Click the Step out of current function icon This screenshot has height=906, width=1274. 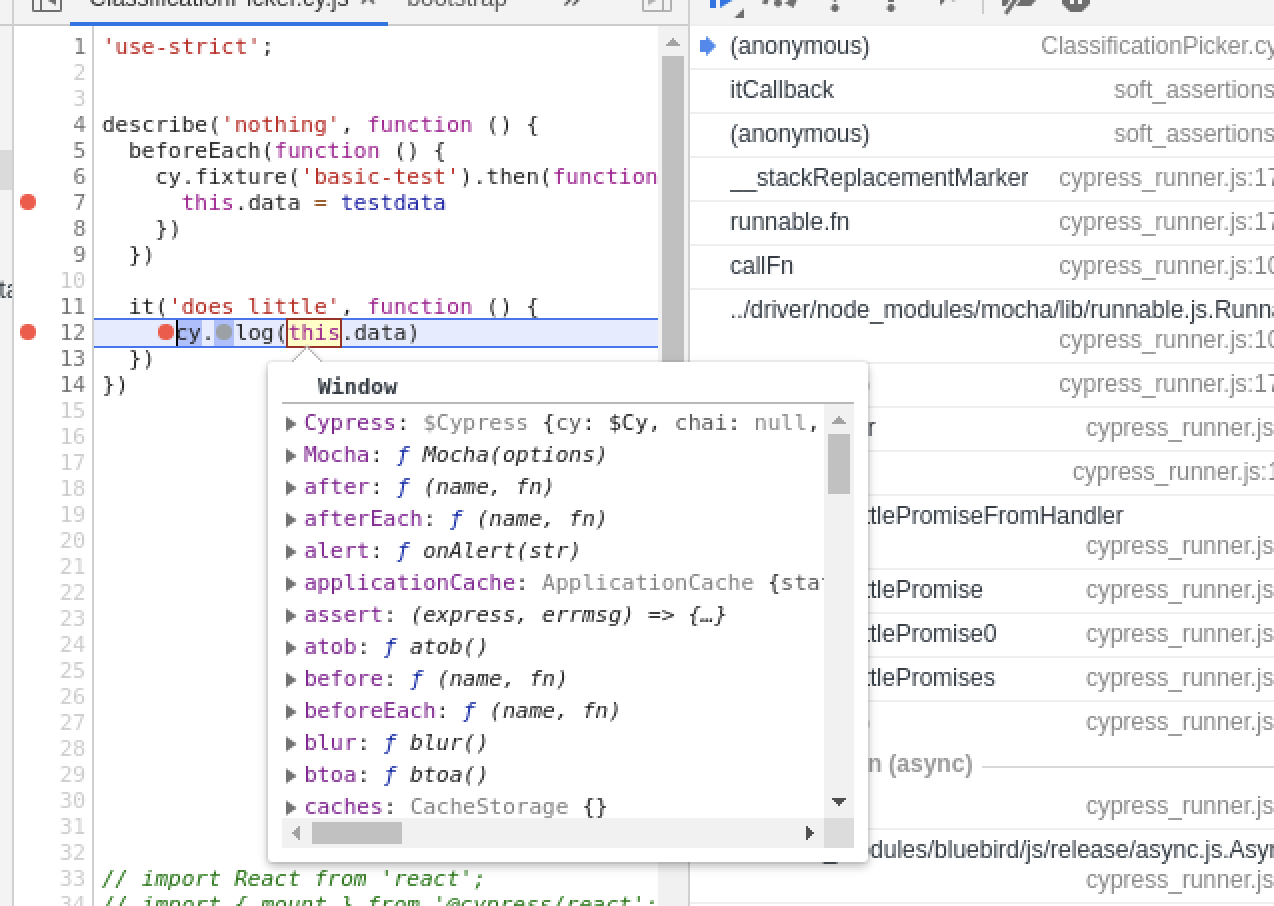890,7
